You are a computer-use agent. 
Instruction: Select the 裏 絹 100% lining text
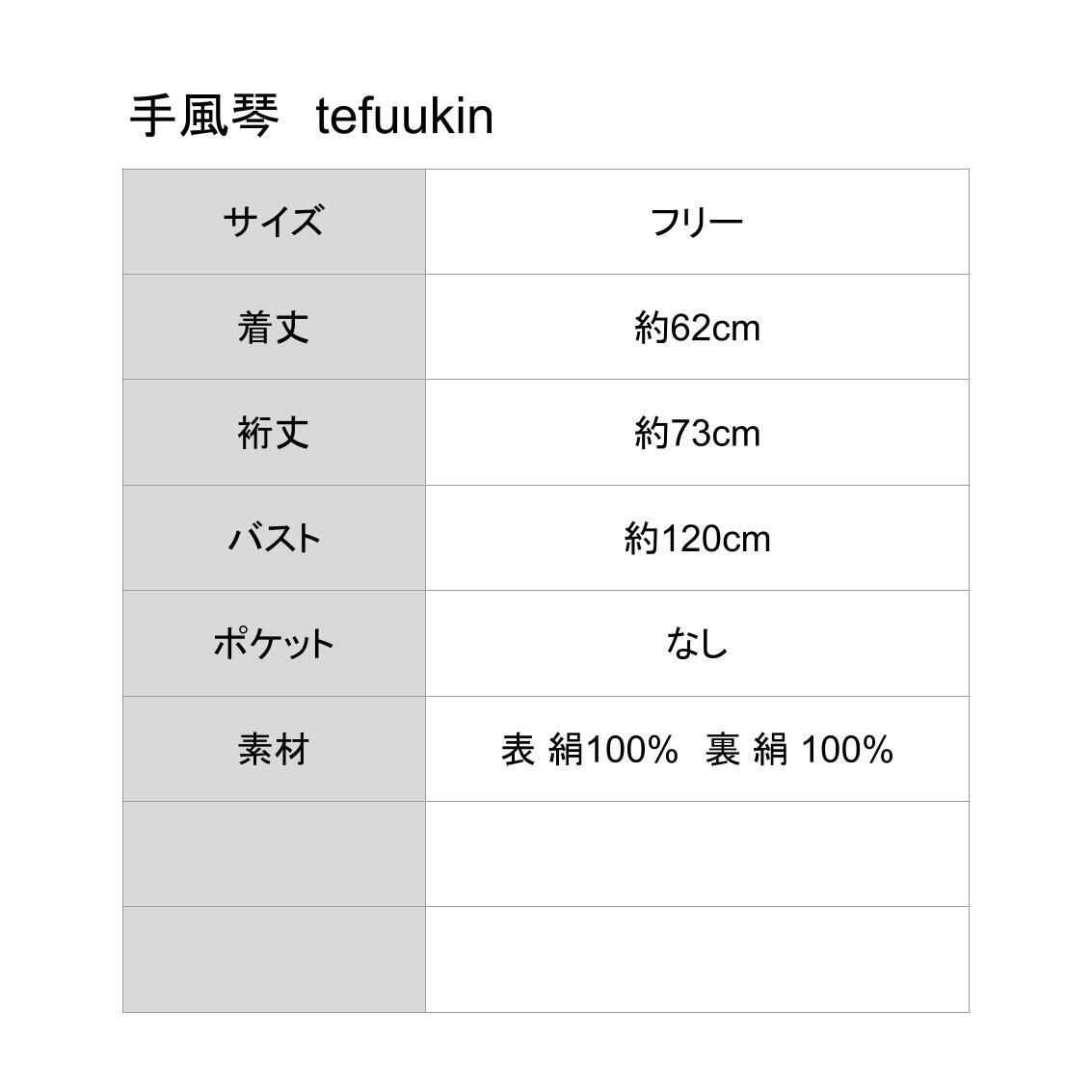pyautogui.click(x=799, y=749)
